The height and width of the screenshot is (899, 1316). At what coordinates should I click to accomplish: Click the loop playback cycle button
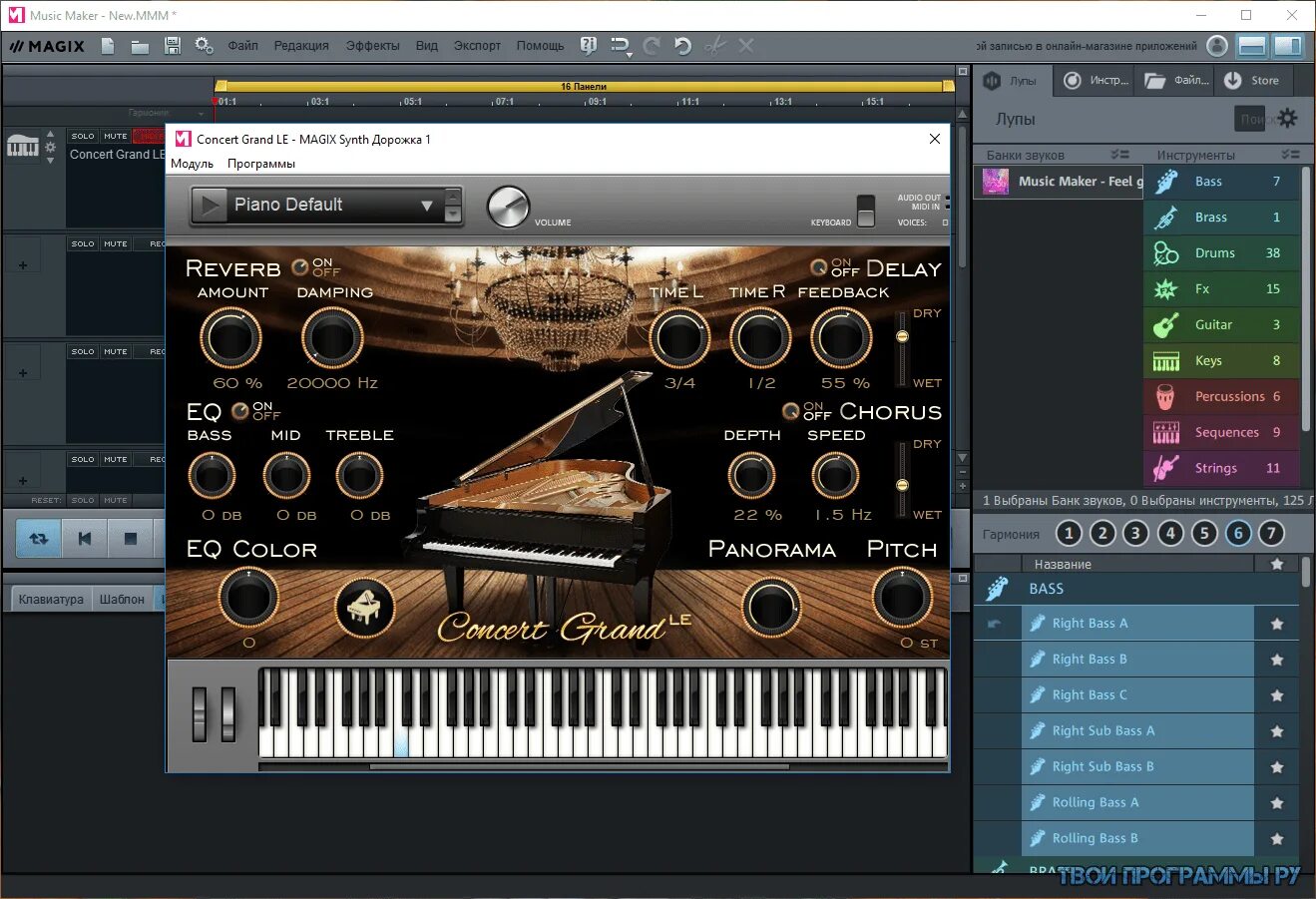tap(38, 539)
